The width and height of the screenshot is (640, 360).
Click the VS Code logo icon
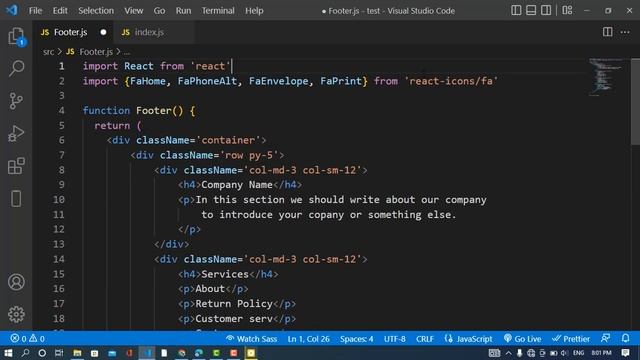click(11, 10)
